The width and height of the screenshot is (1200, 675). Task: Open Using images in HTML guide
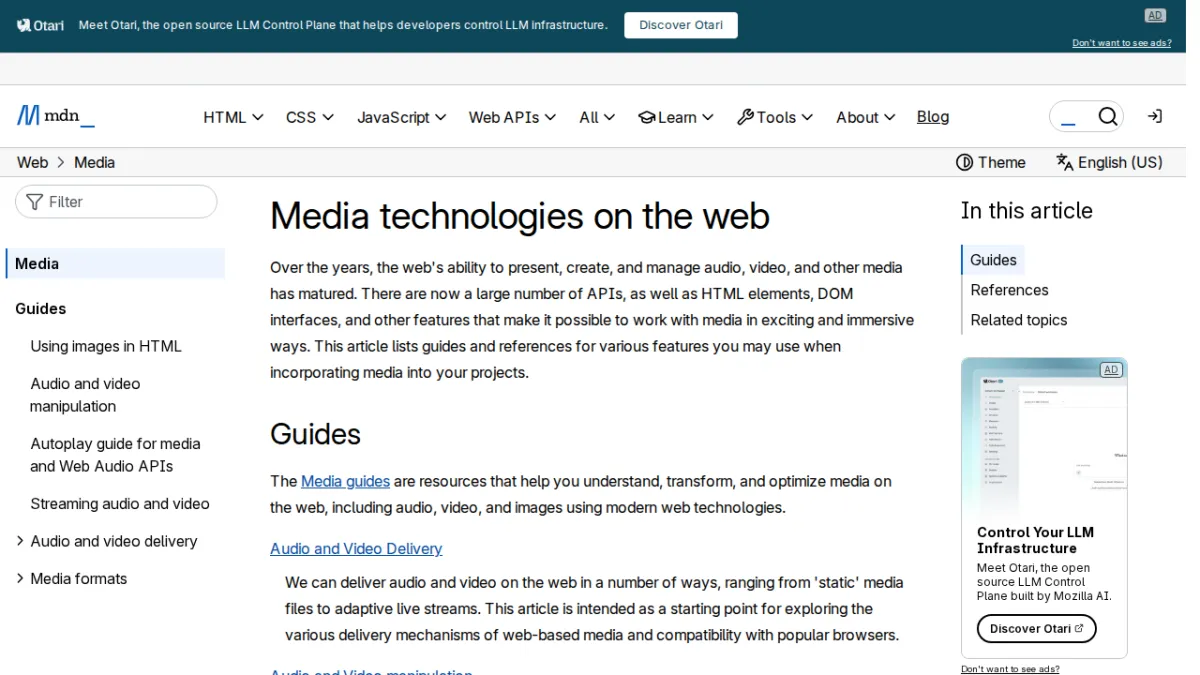click(x=106, y=346)
